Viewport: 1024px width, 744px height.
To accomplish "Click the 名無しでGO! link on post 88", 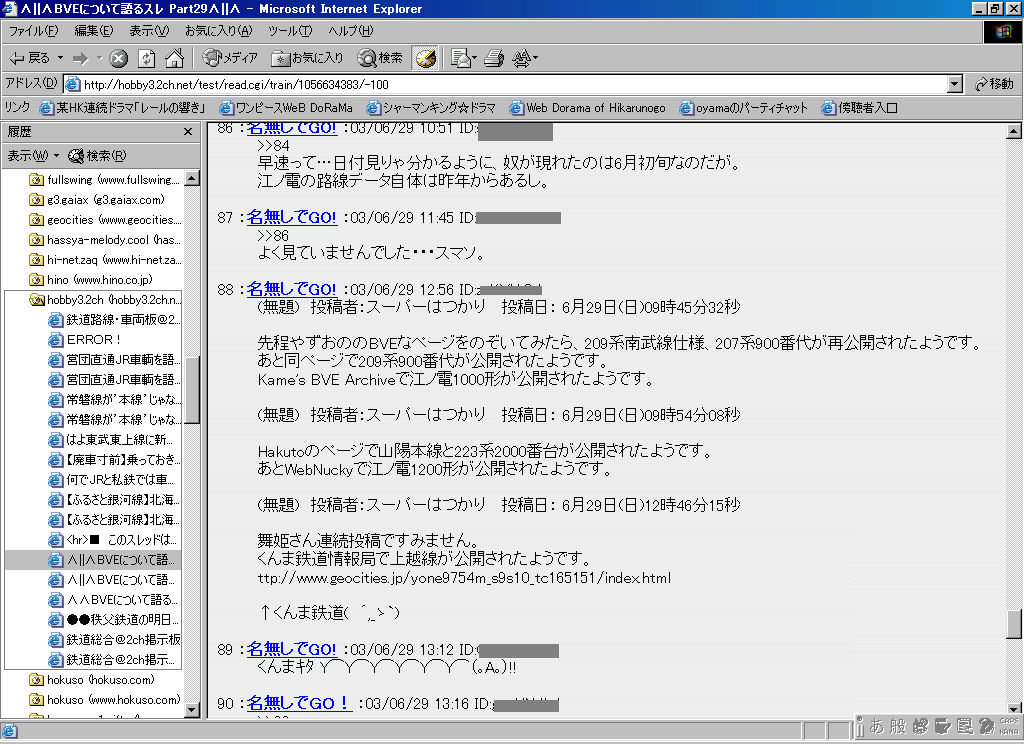I will 292,289.
